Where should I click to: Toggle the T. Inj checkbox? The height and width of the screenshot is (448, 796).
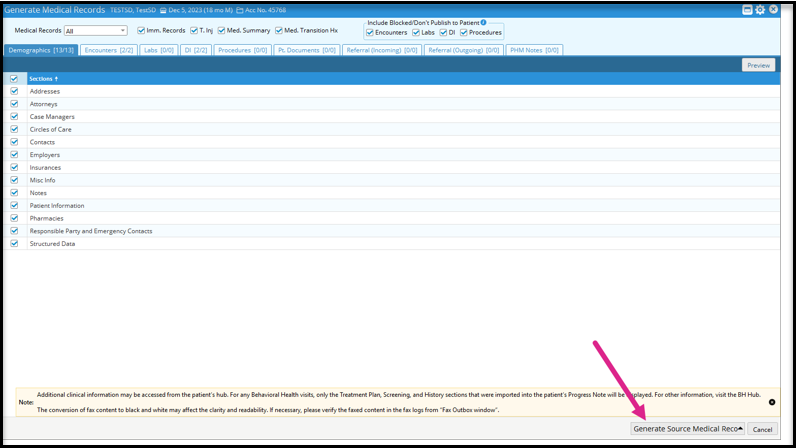point(194,30)
